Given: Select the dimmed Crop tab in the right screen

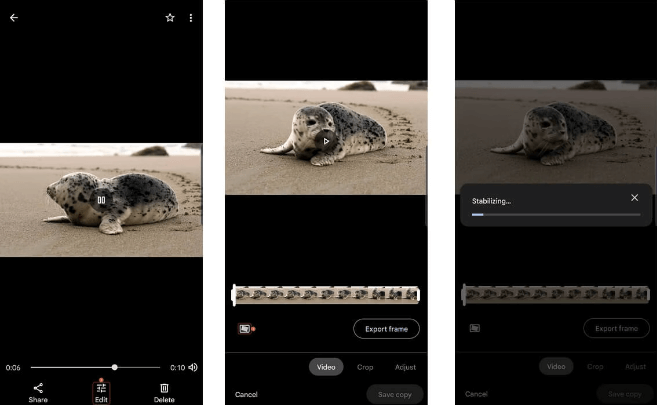Looking at the screenshot, I should (595, 366).
